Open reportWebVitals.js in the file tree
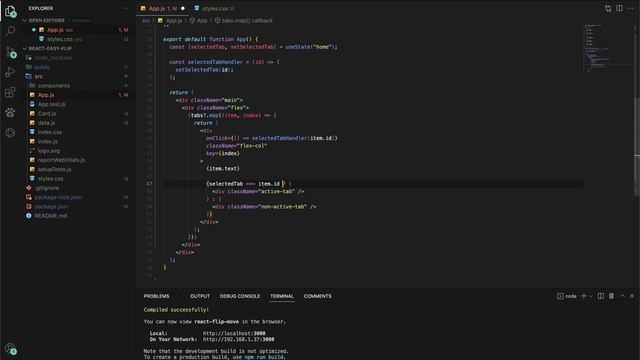The width and height of the screenshot is (640, 360). (61, 160)
